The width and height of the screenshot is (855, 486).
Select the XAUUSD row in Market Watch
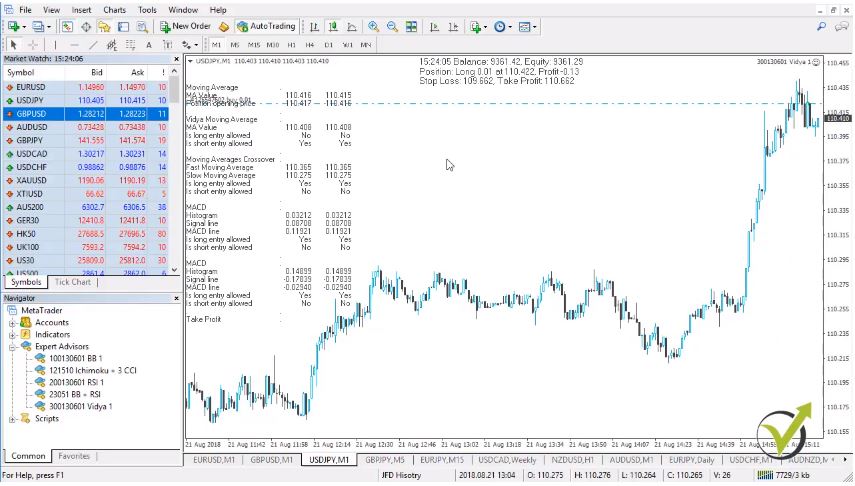pyautogui.click(x=86, y=181)
